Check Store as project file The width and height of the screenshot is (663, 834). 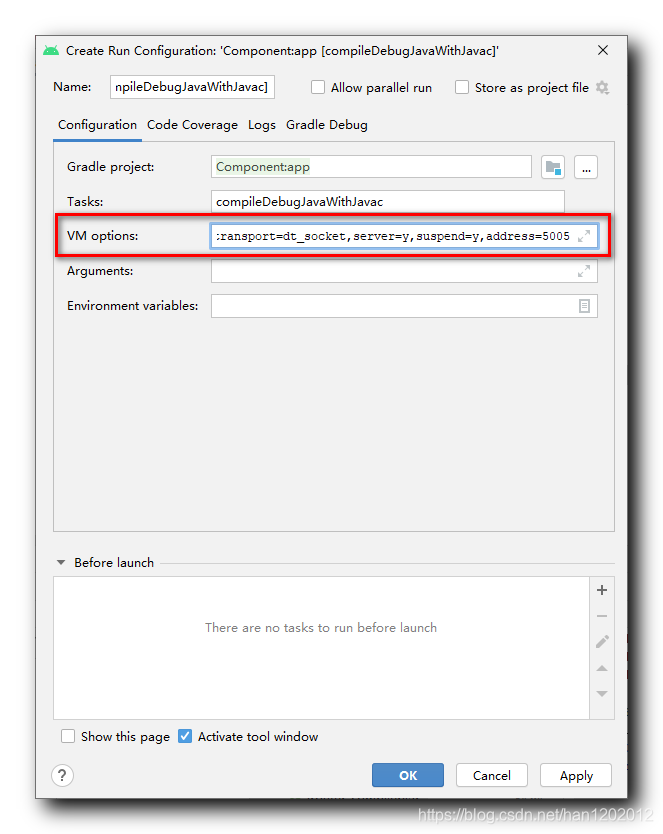(x=462, y=87)
